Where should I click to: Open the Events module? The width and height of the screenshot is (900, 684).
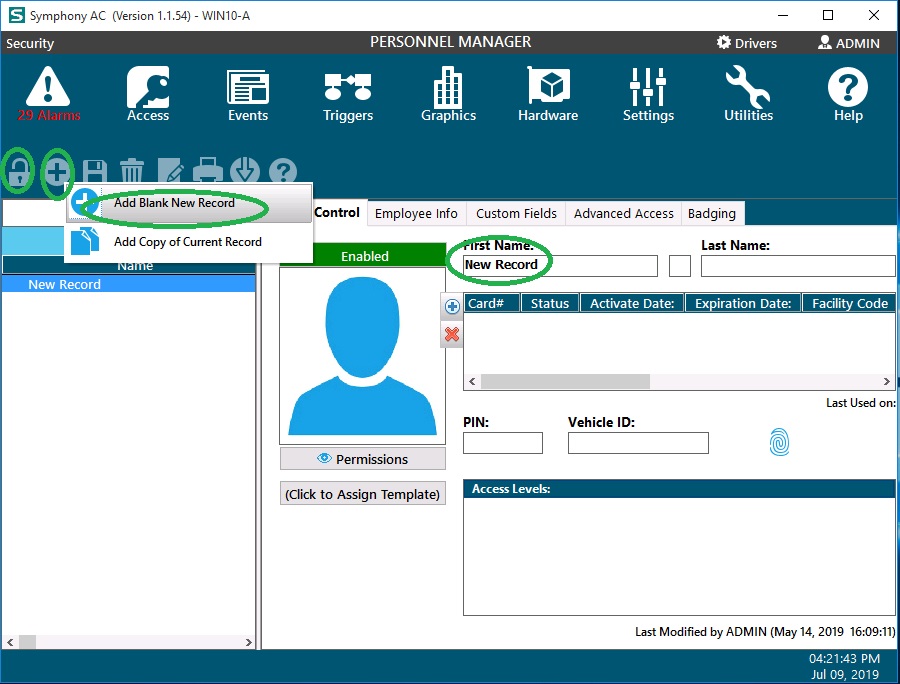pos(248,94)
